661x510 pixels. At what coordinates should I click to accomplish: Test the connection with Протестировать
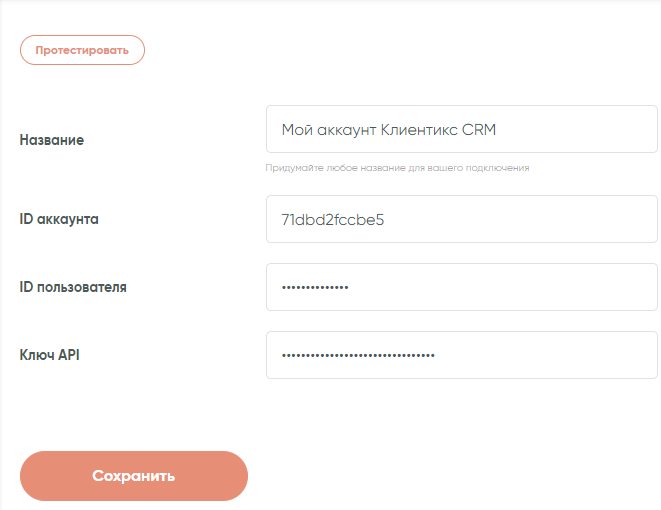82,50
